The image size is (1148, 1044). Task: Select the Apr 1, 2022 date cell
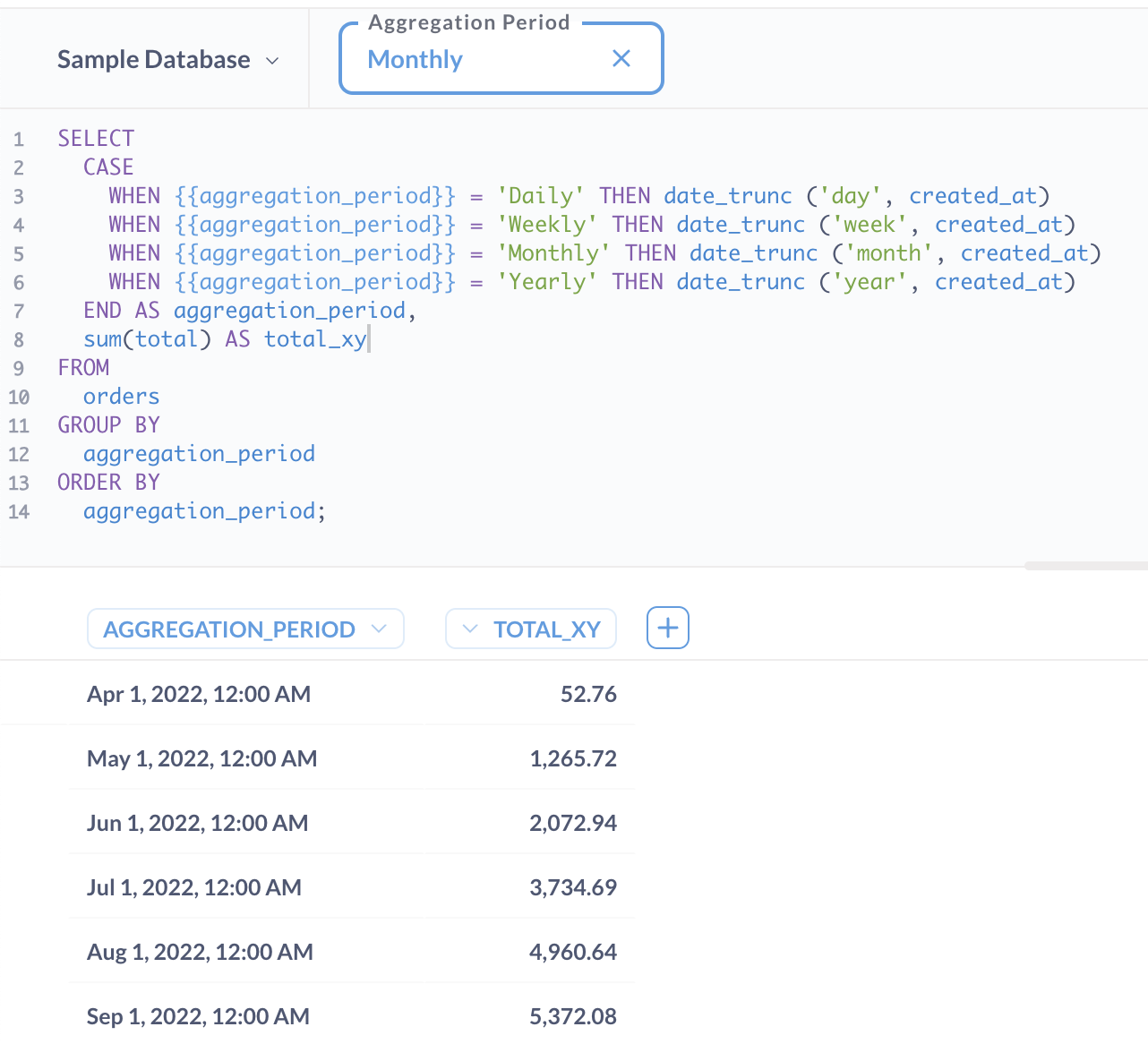click(199, 694)
